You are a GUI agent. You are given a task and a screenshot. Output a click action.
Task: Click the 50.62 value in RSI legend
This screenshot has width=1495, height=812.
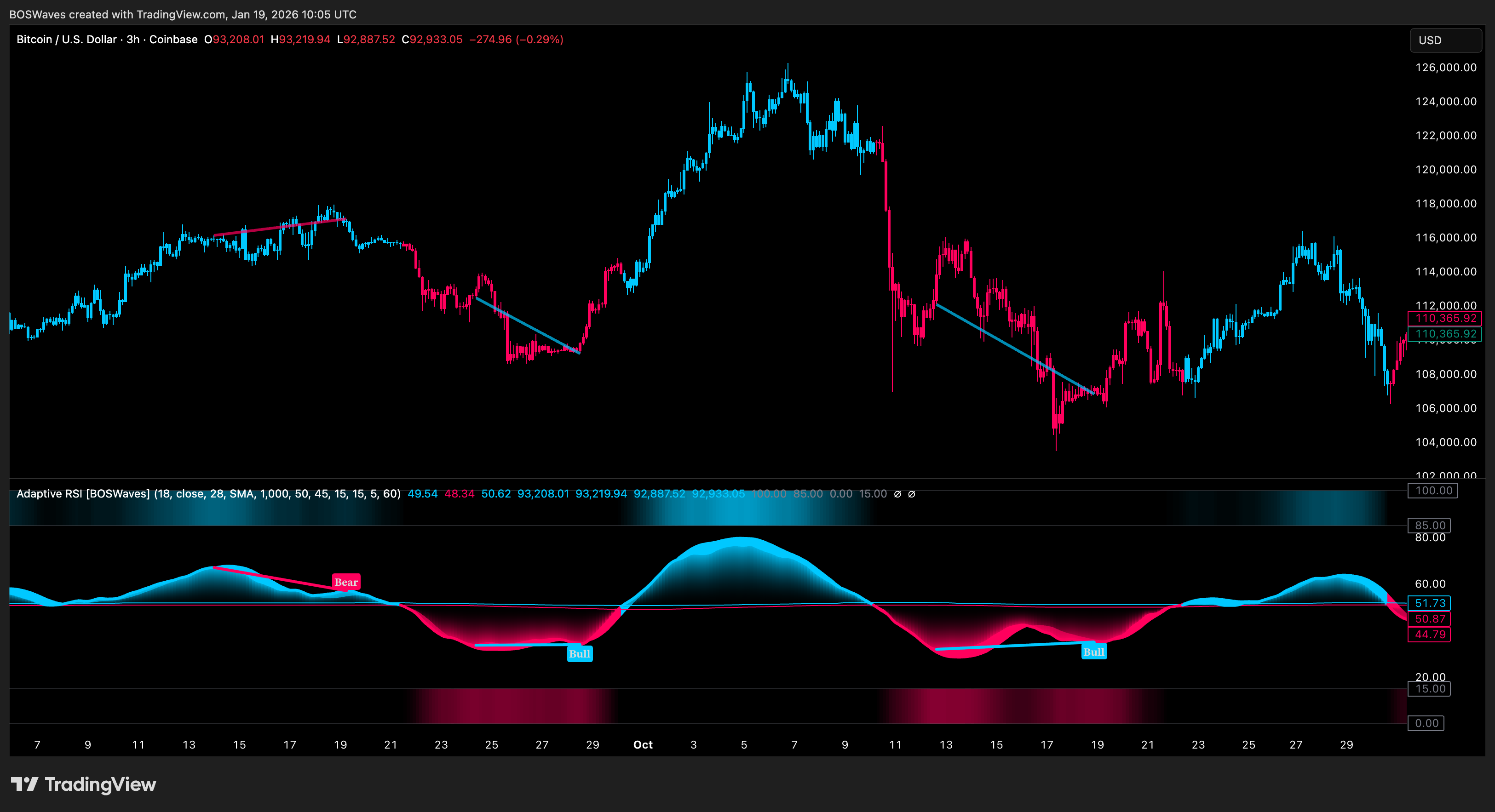(496, 493)
